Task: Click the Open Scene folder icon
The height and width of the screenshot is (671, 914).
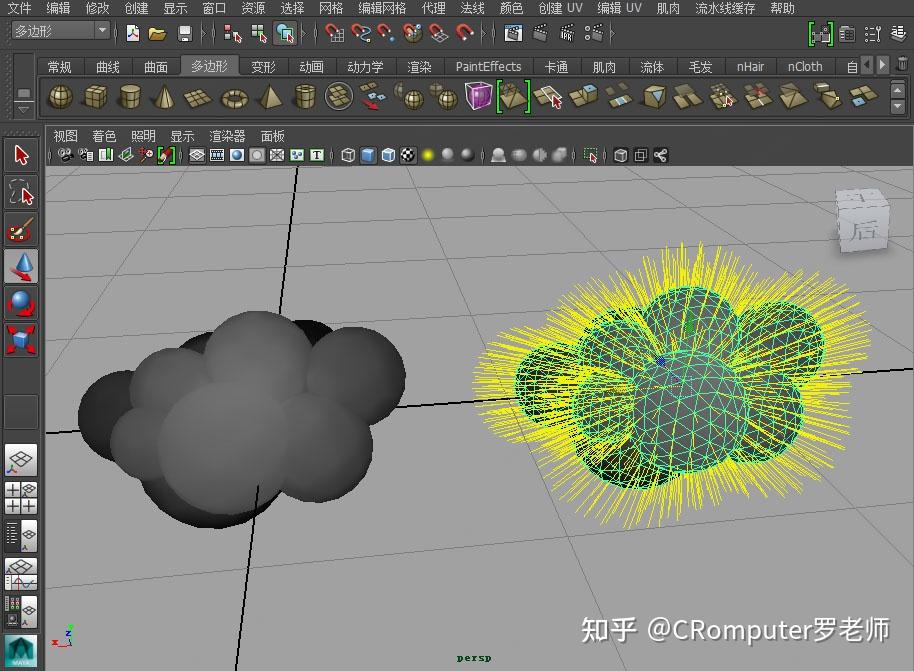Action: click(157, 33)
